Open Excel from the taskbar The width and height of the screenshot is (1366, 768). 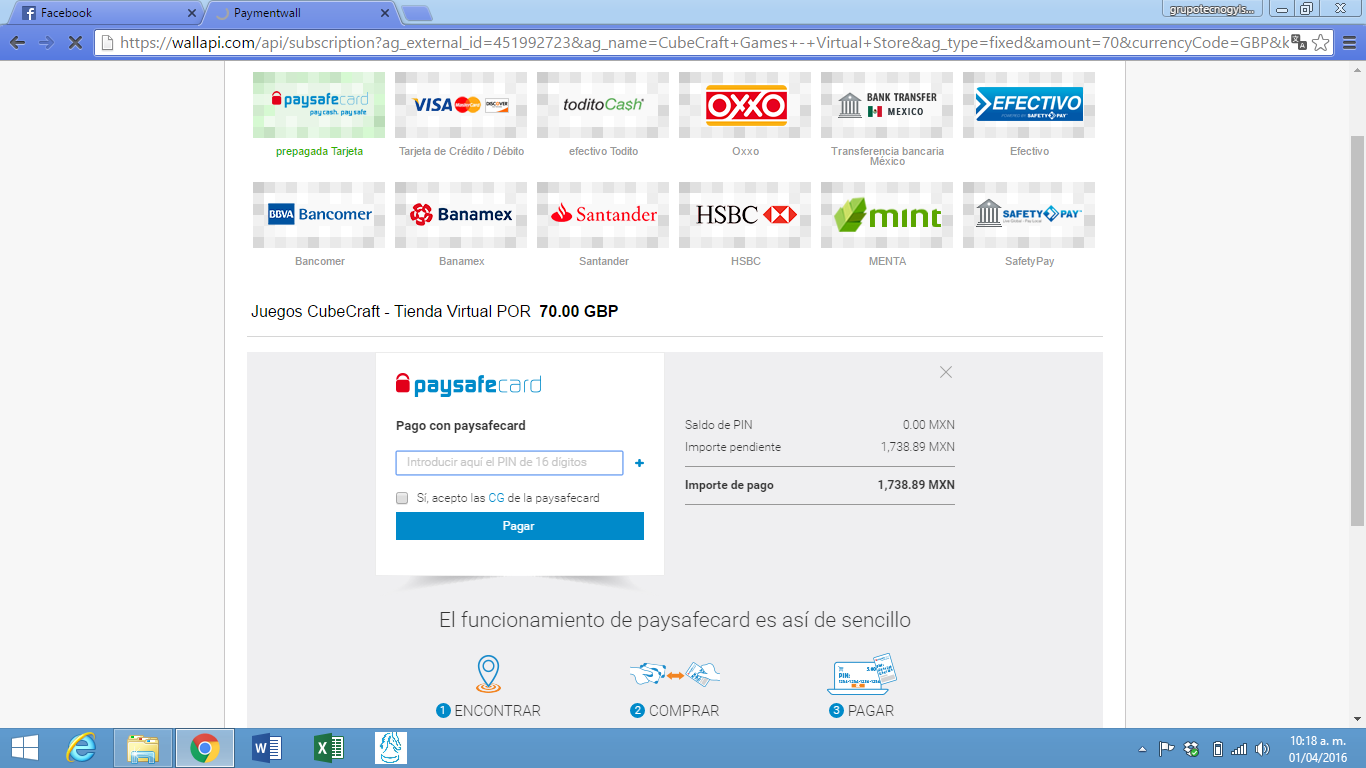pyautogui.click(x=329, y=747)
